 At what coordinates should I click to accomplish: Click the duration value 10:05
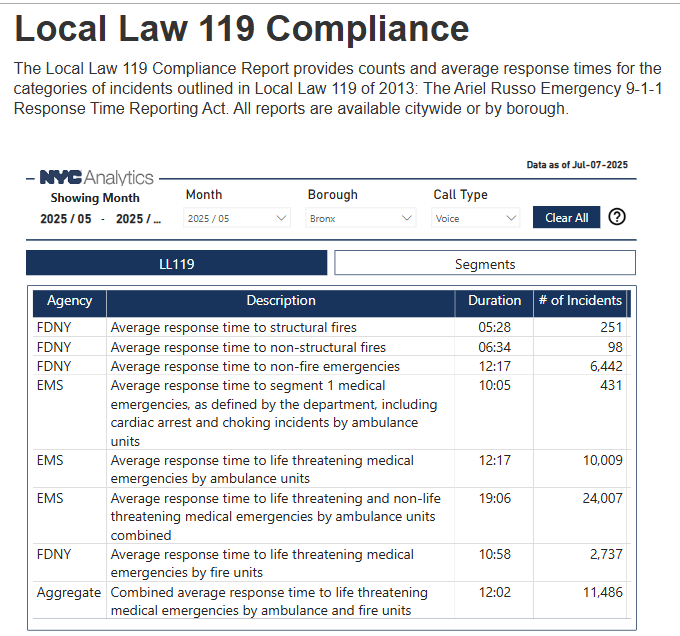(x=494, y=385)
